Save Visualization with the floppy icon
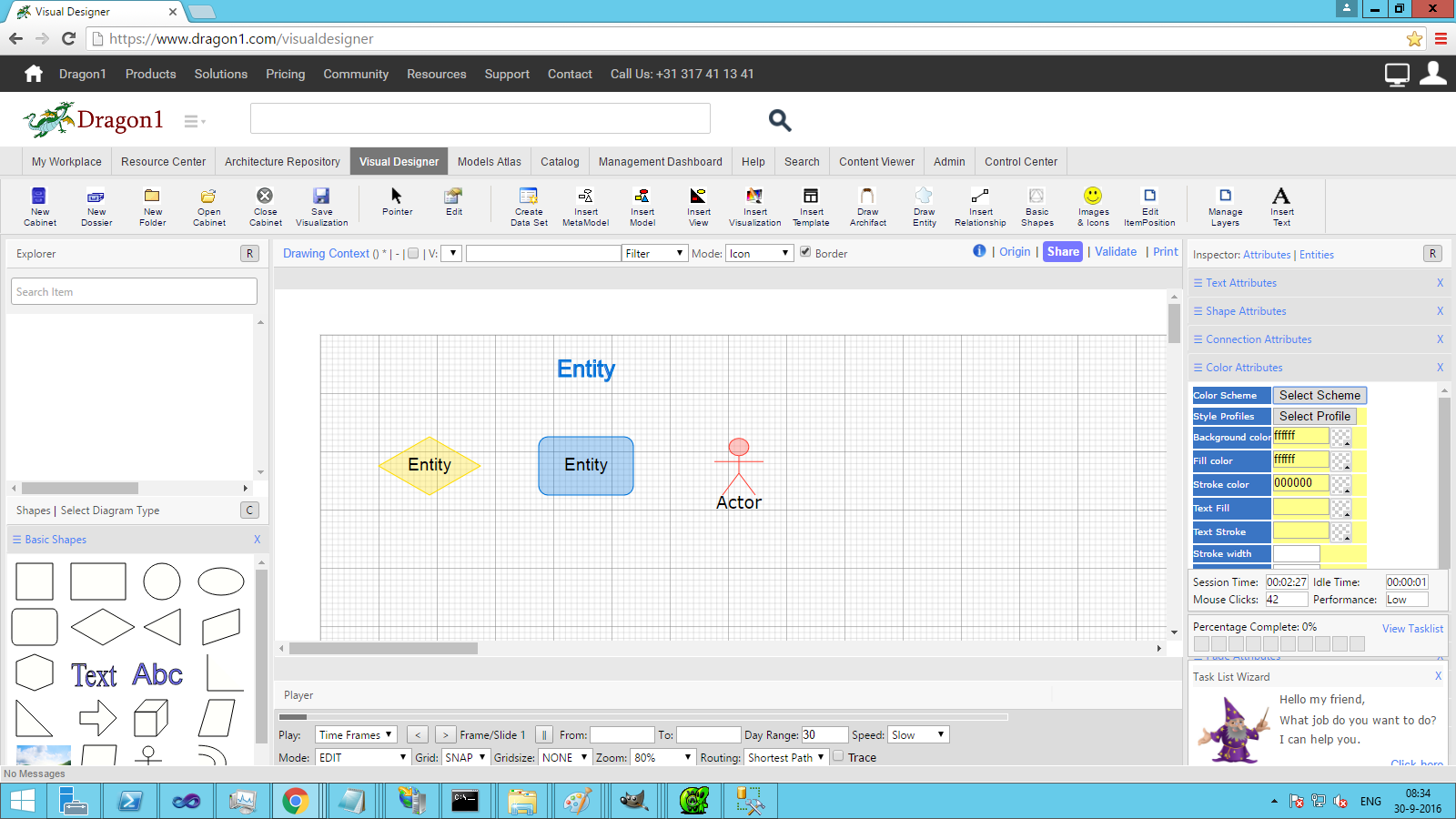 click(321, 207)
